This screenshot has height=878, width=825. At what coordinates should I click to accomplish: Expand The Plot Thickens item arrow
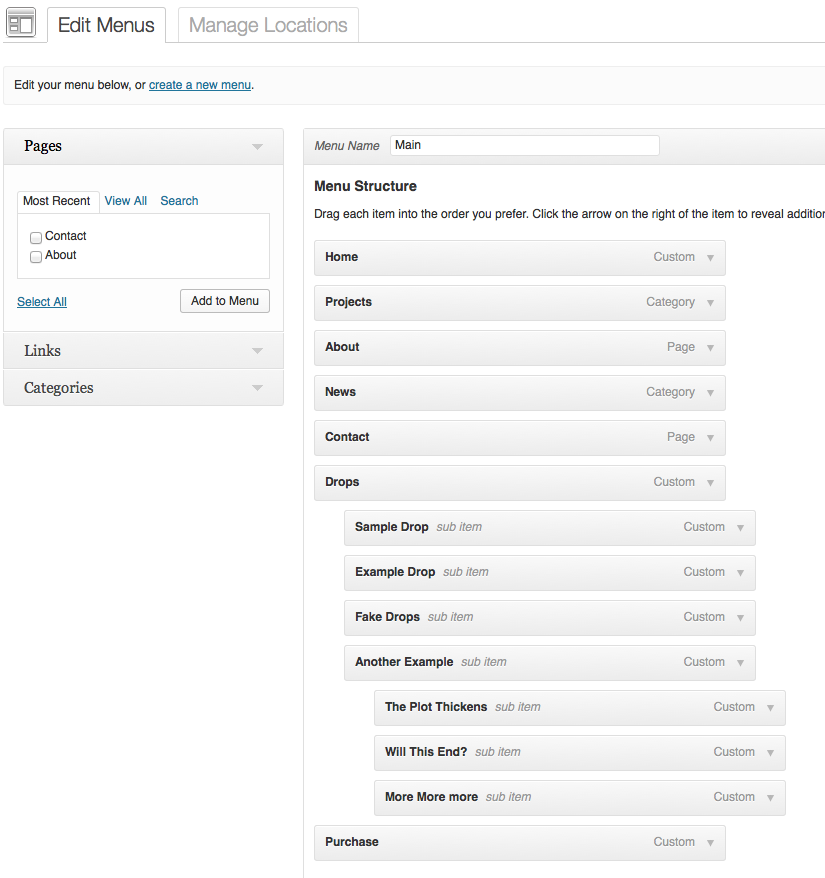point(770,707)
